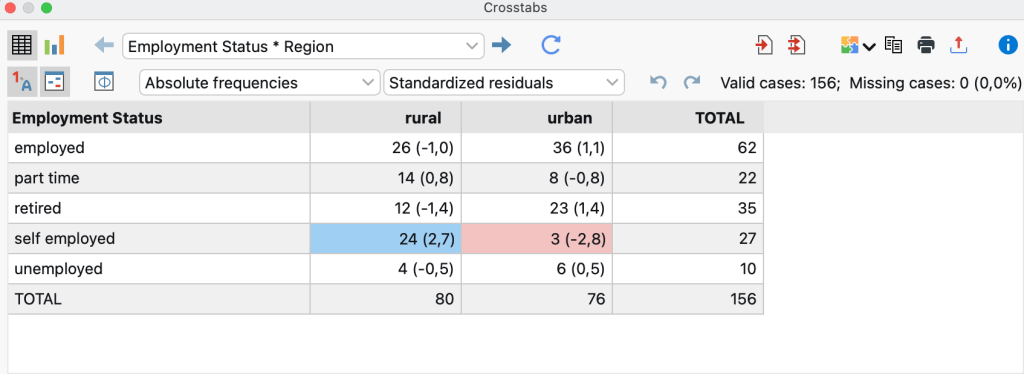Expand the arrow beside the puzzle icon
The height and width of the screenshot is (374, 1024).
point(869,46)
